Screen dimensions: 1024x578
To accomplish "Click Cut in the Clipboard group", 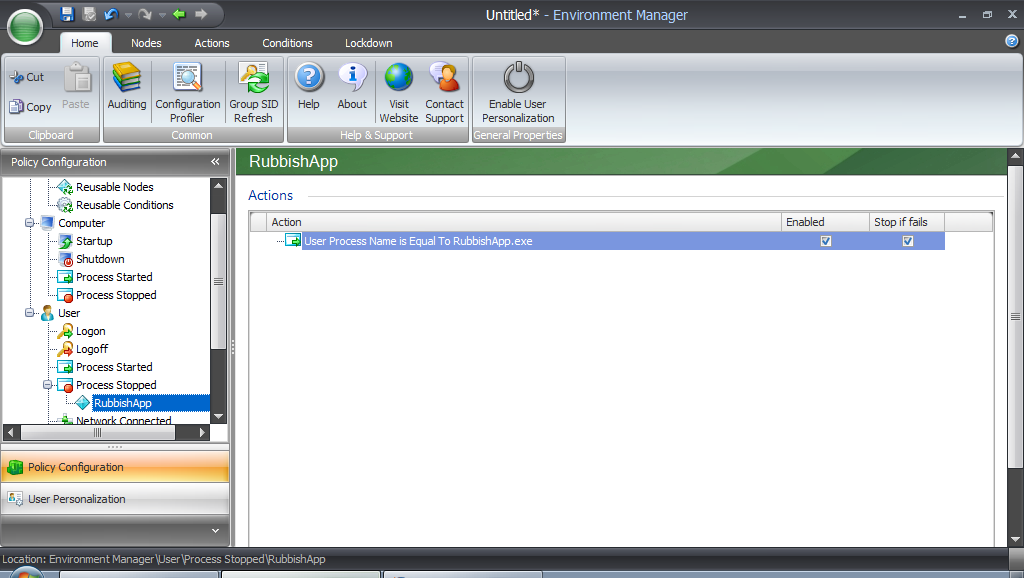I will 27,77.
